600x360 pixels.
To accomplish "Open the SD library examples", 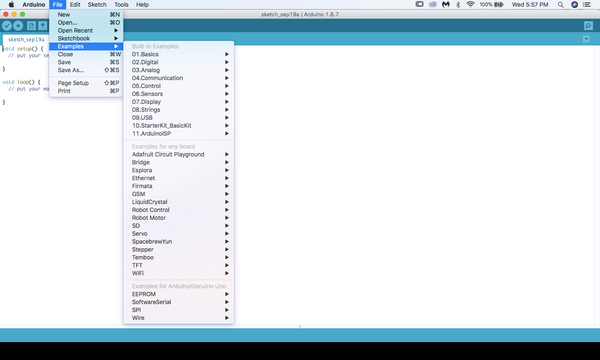I will tap(179, 226).
